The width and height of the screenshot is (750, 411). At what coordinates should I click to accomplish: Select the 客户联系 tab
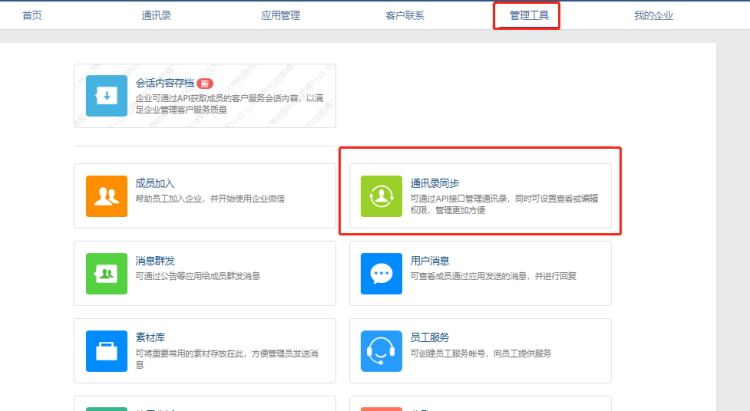point(404,16)
